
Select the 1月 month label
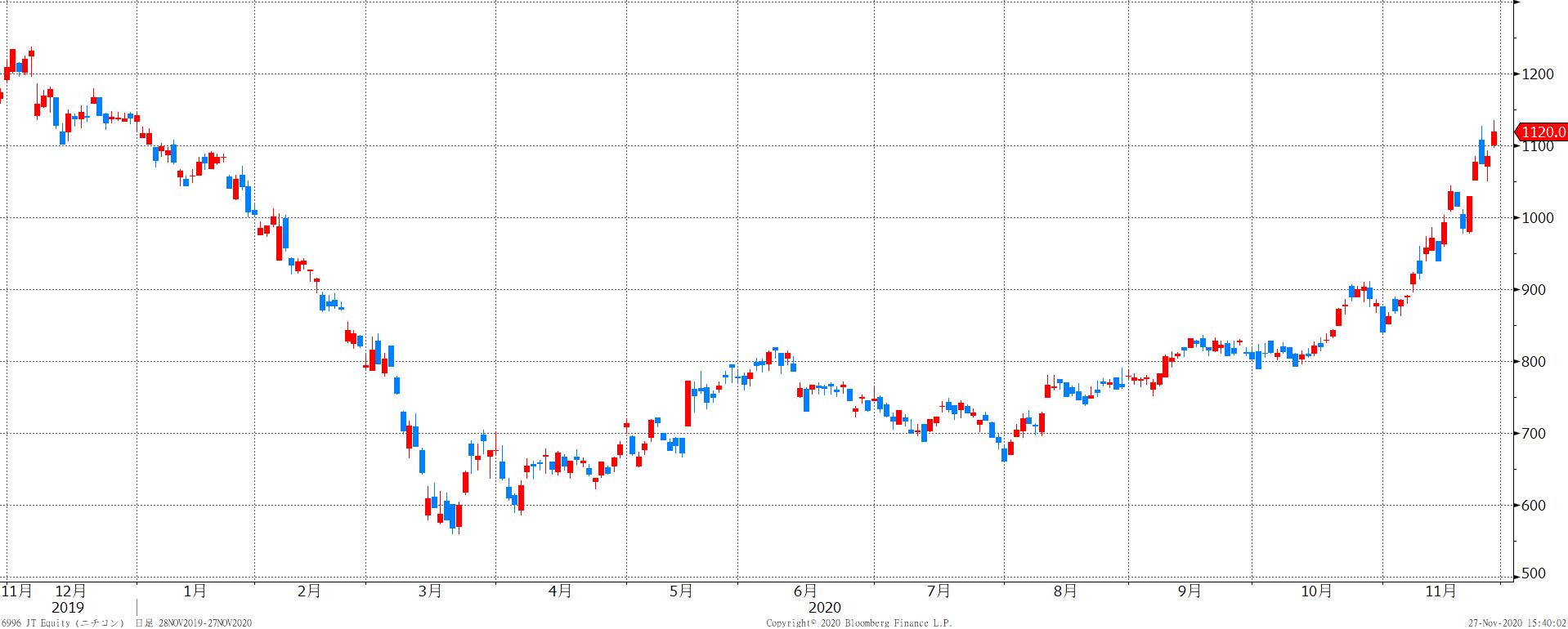point(195,591)
